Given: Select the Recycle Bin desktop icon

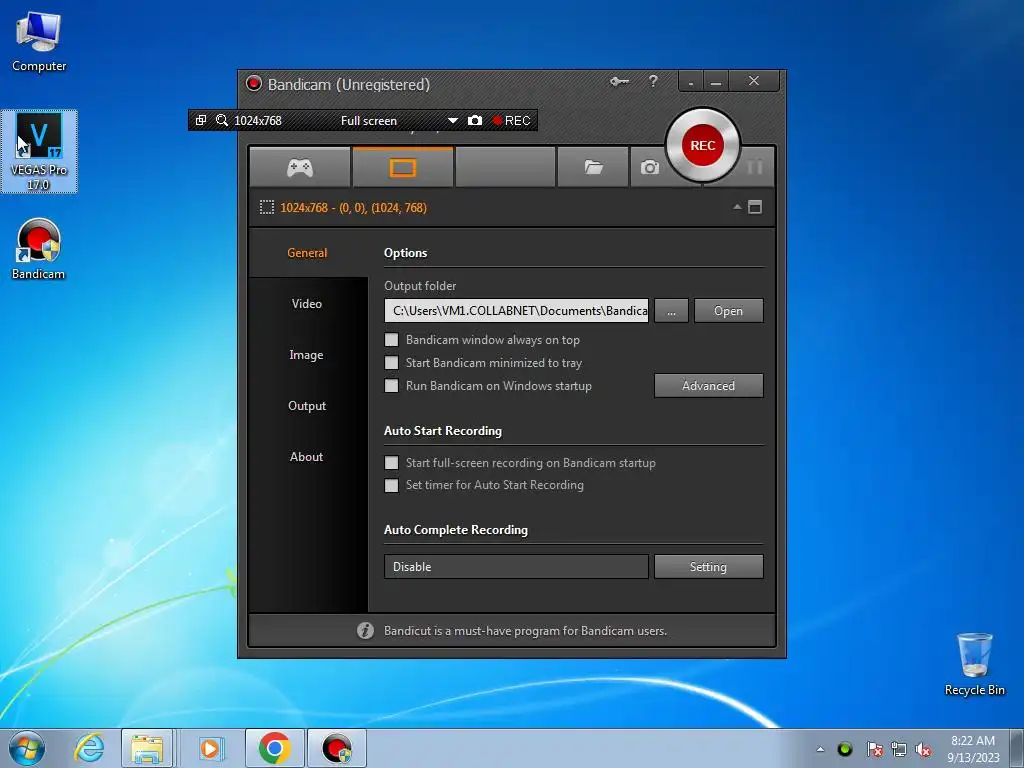Looking at the screenshot, I should tap(974, 664).
